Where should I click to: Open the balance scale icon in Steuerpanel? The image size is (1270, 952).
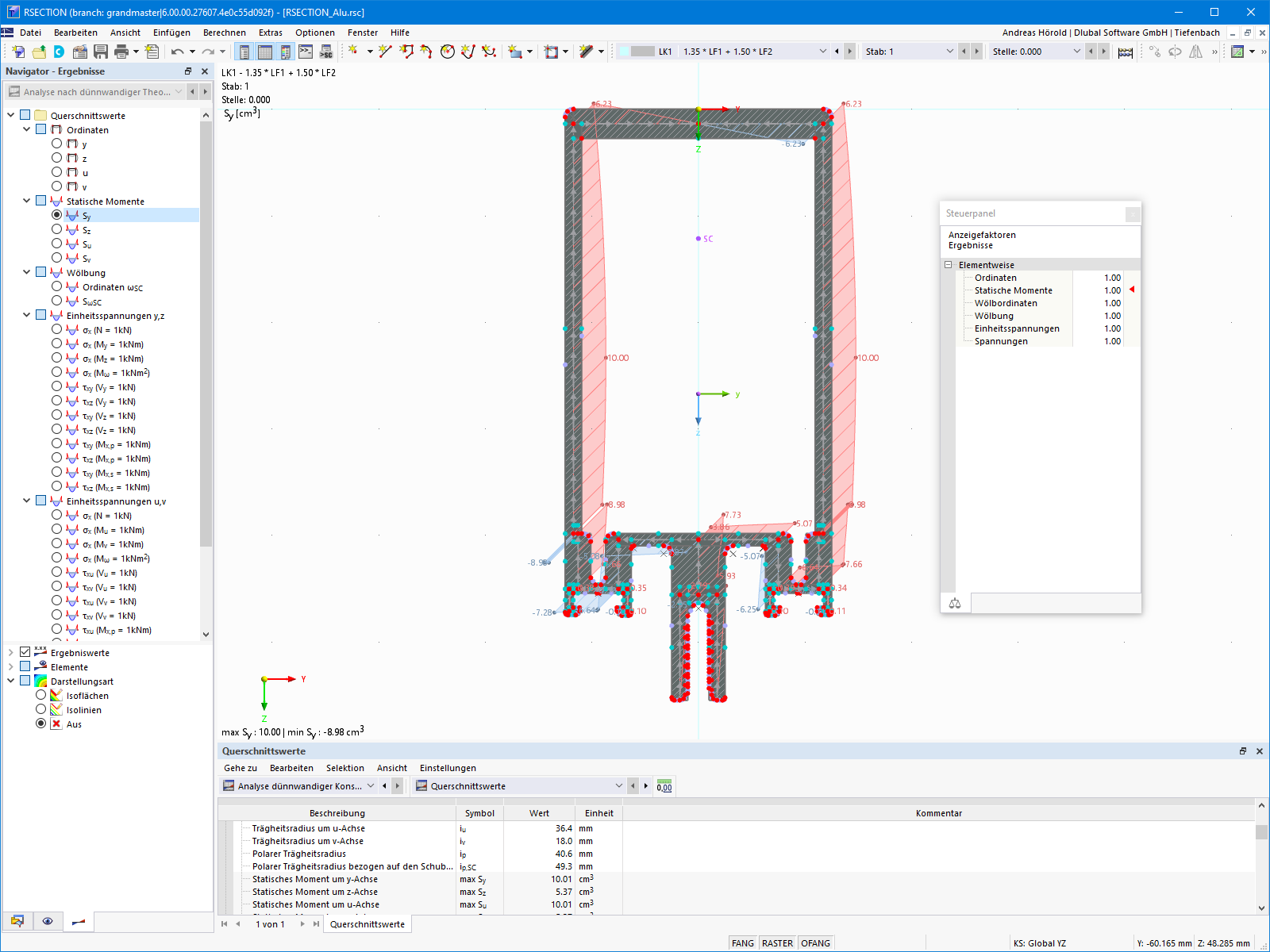[955, 604]
